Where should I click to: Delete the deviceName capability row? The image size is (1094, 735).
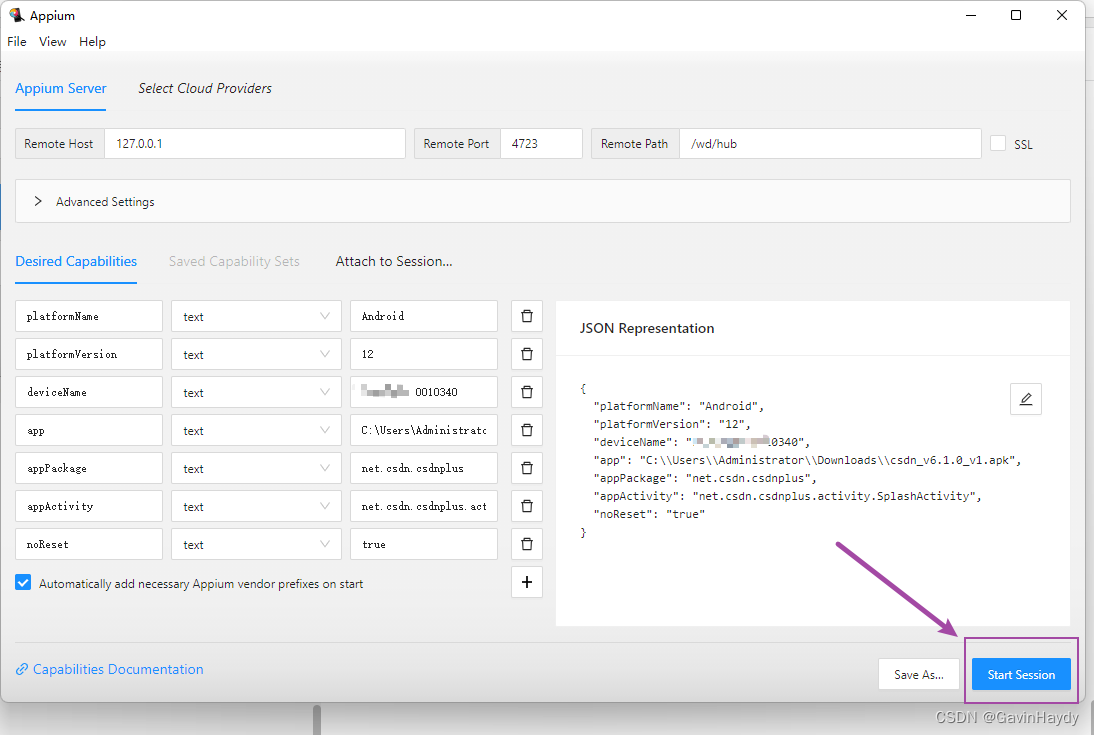point(527,392)
